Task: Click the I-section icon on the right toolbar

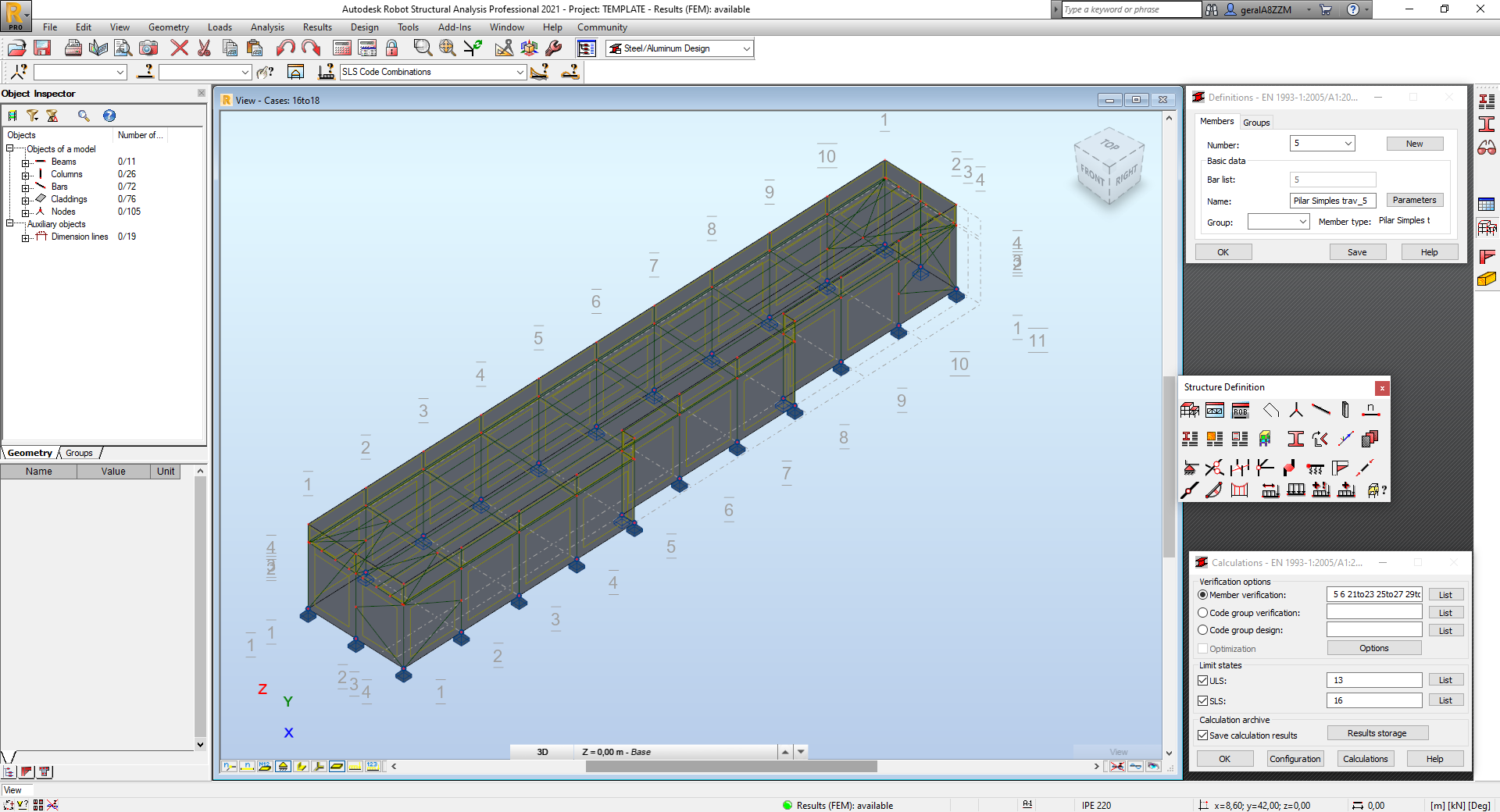Action: [x=1487, y=124]
